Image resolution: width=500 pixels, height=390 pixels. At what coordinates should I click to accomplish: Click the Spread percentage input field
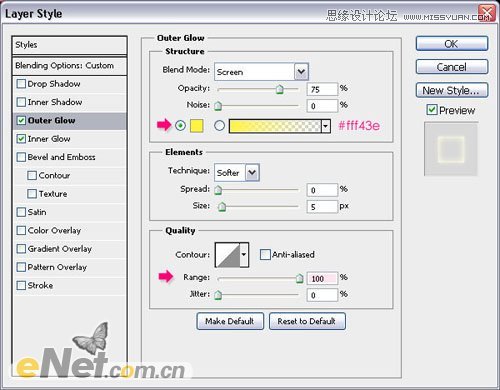(x=322, y=190)
